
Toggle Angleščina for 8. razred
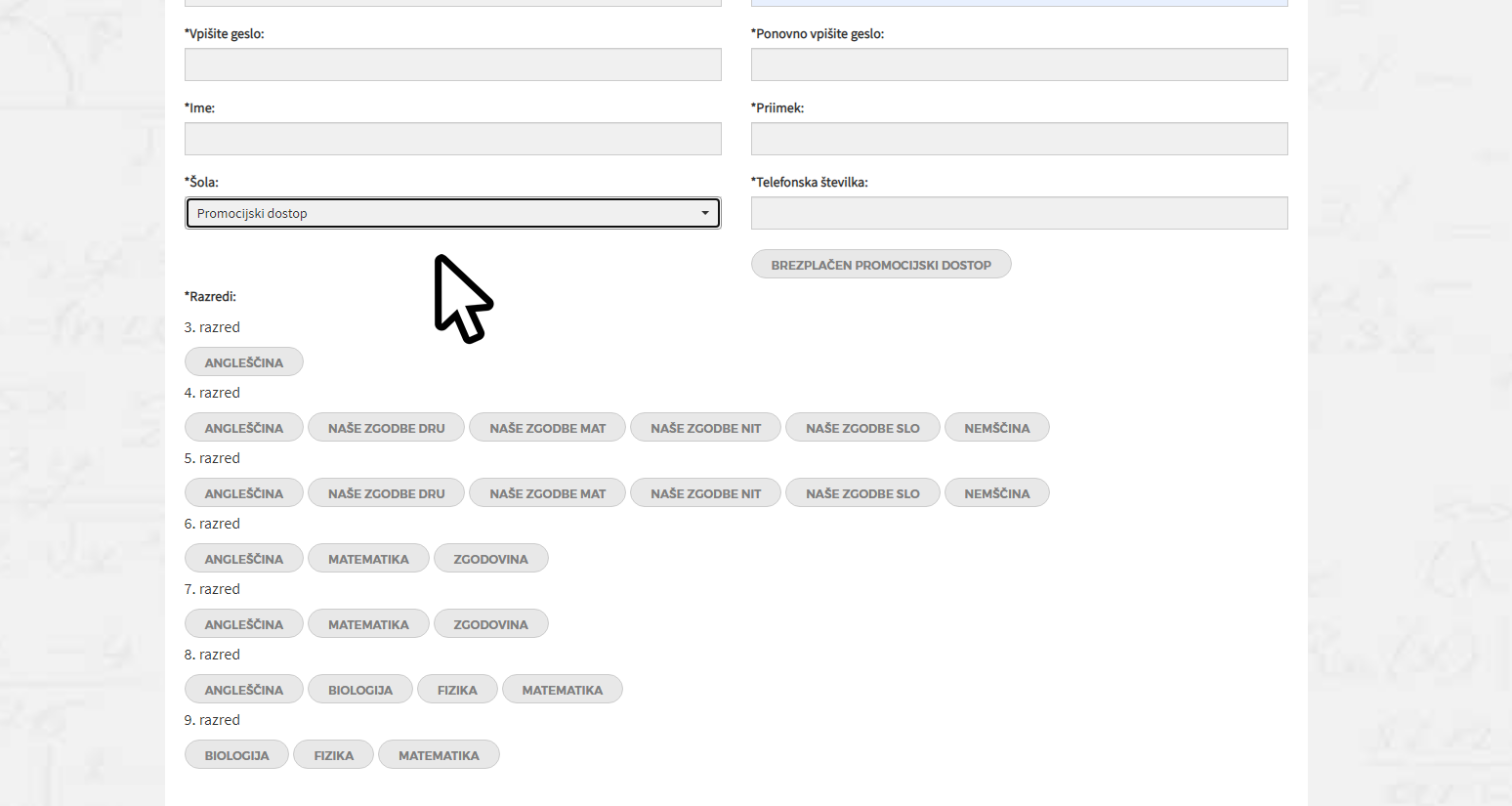tap(244, 690)
